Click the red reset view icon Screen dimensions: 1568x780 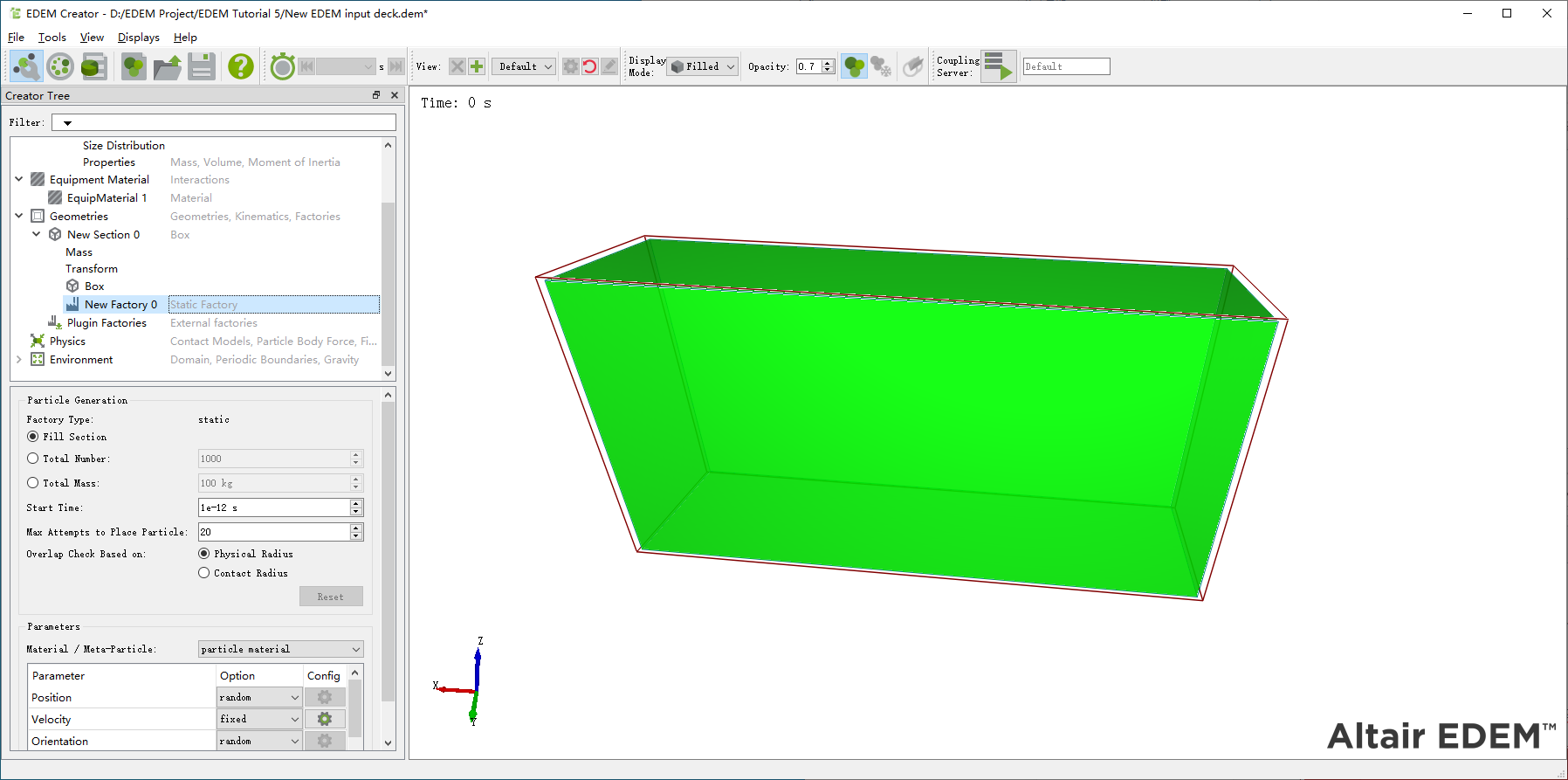(590, 66)
